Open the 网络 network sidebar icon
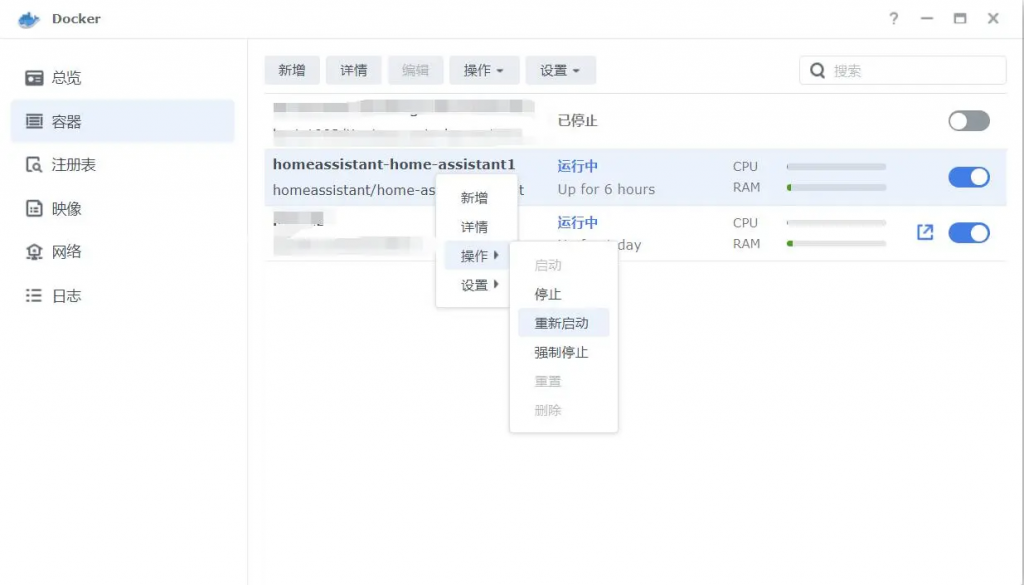The width and height of the screenshot is (1024, 585). tap(35, 252)
